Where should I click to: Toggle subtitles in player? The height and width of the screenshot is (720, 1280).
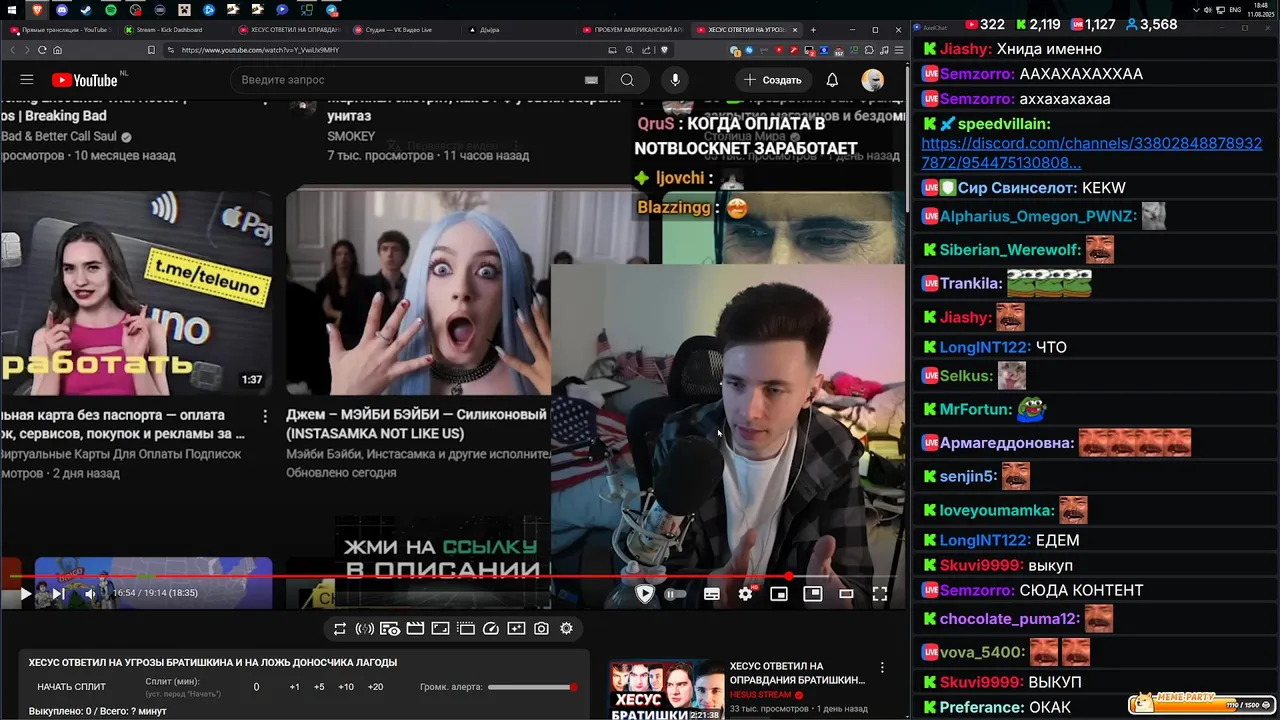712,594
